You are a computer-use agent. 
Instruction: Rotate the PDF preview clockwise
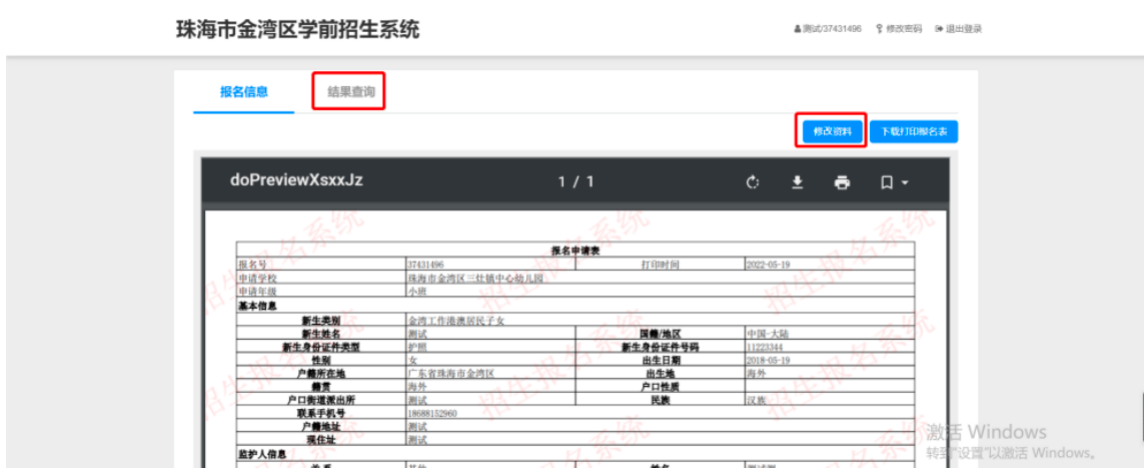tap(754, 182)
